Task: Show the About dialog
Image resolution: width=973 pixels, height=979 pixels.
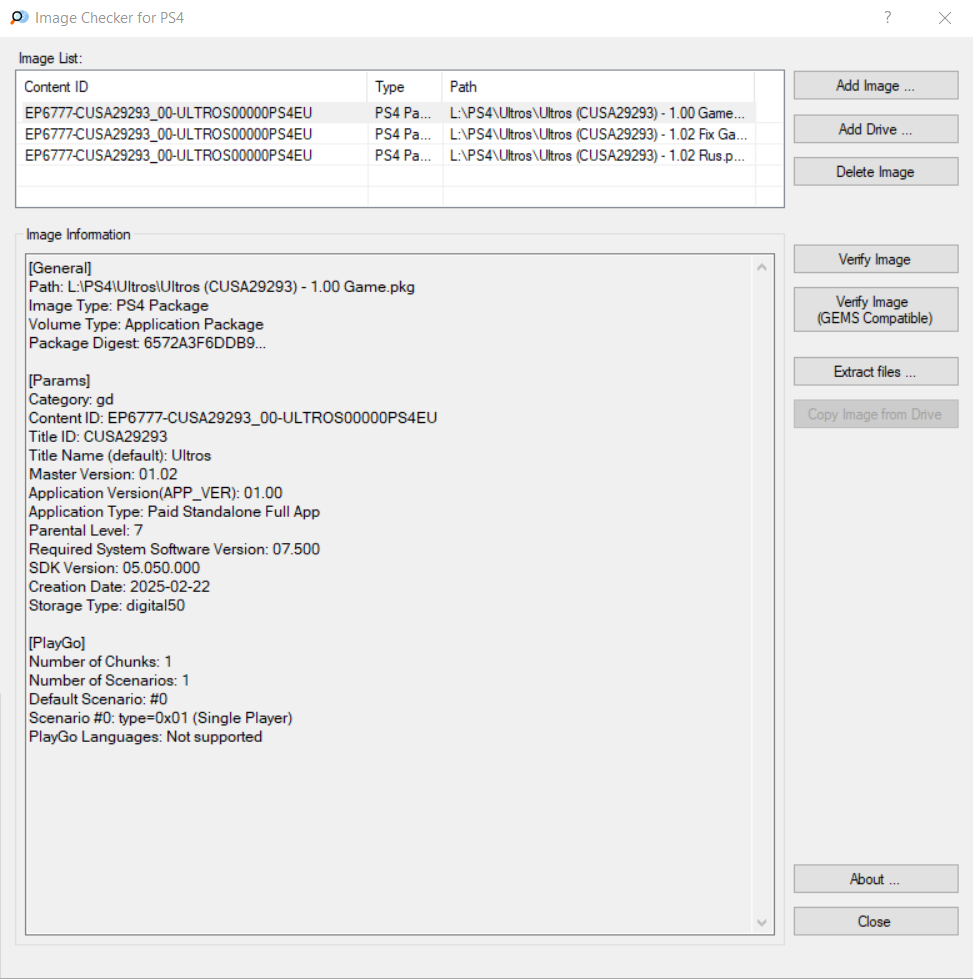Action: pos(876,879)
